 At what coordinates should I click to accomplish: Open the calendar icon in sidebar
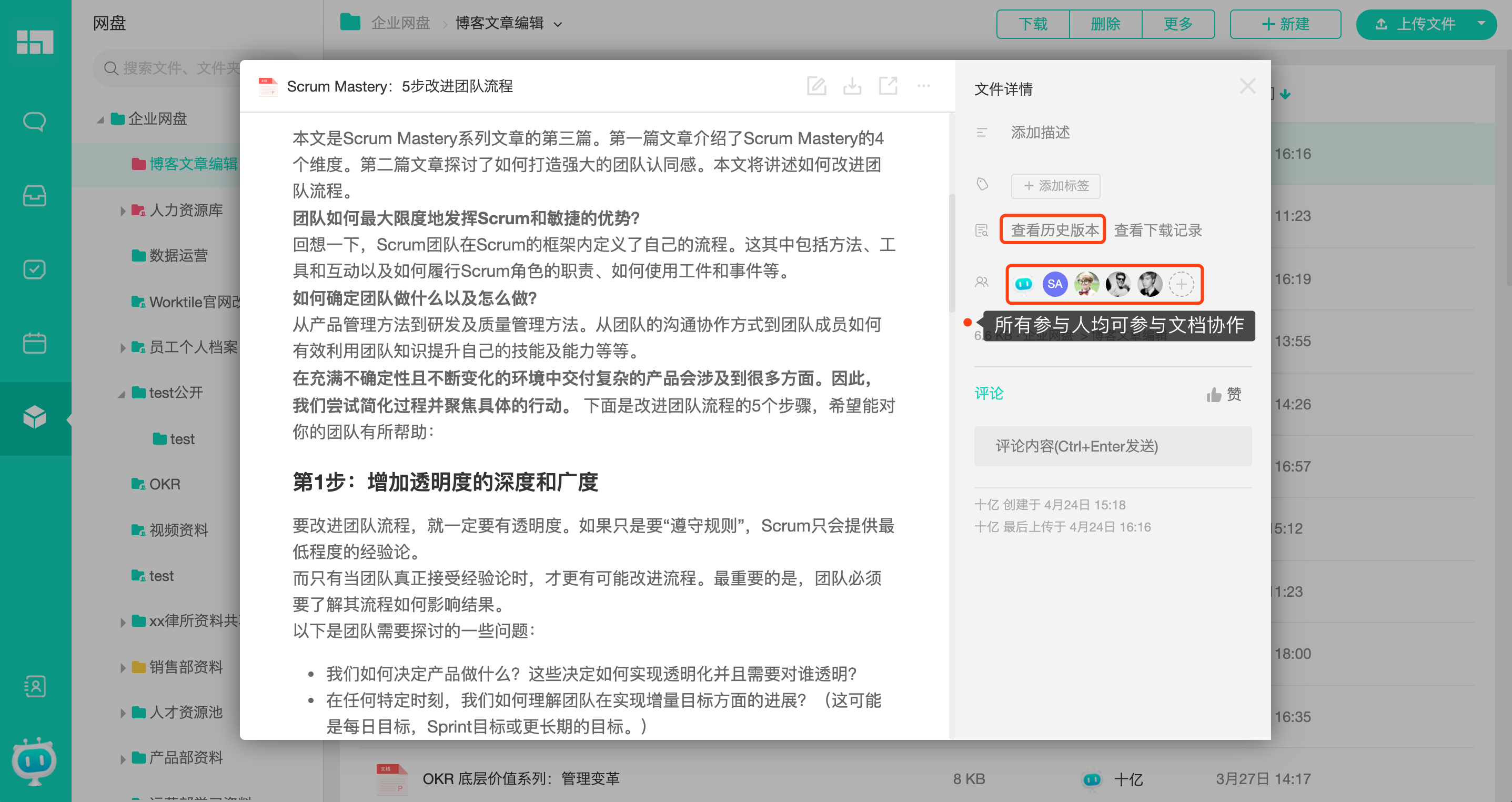(35, 343)
